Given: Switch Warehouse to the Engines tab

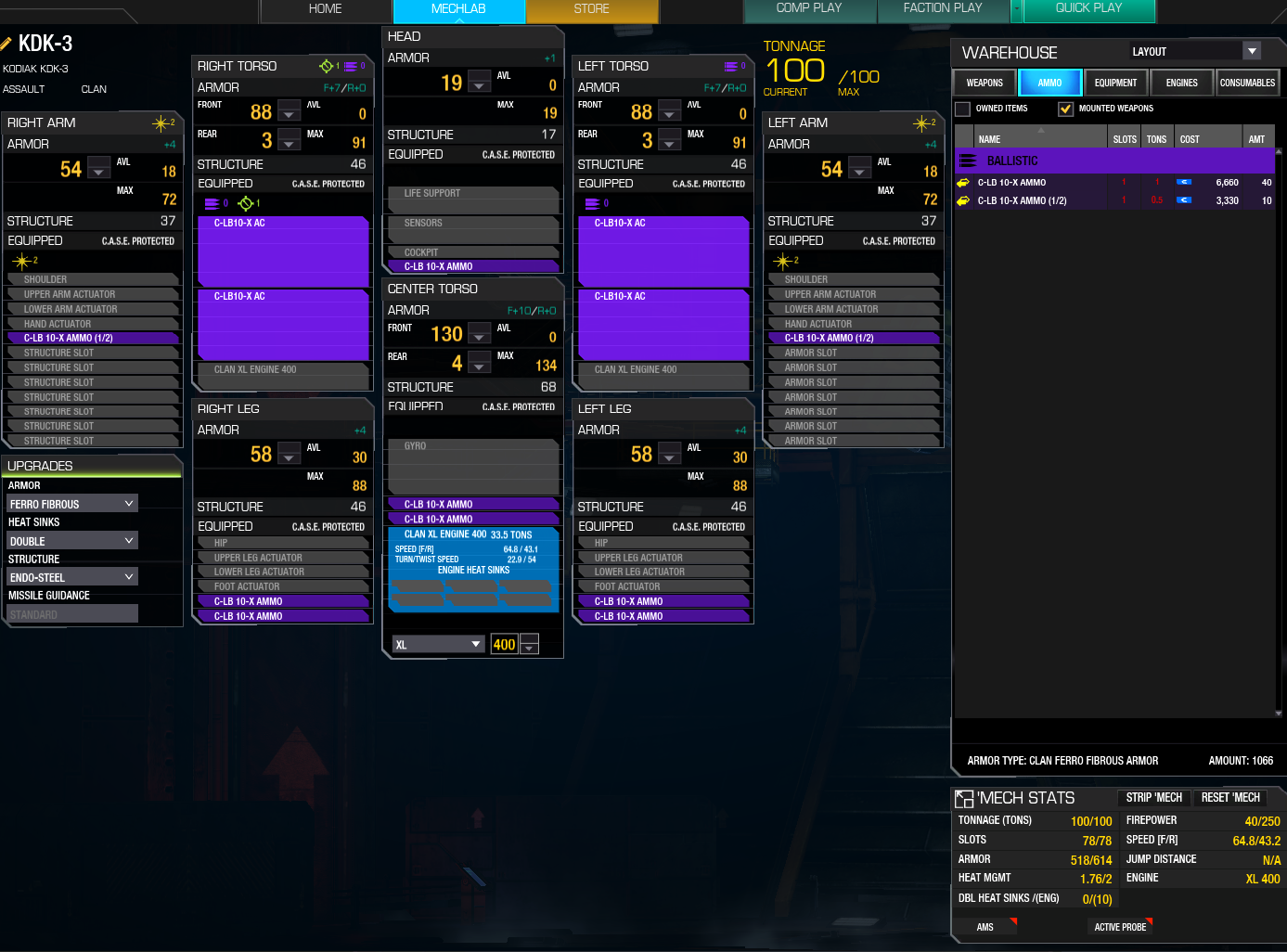Looking at the screenshot, I should (1181, 83).
